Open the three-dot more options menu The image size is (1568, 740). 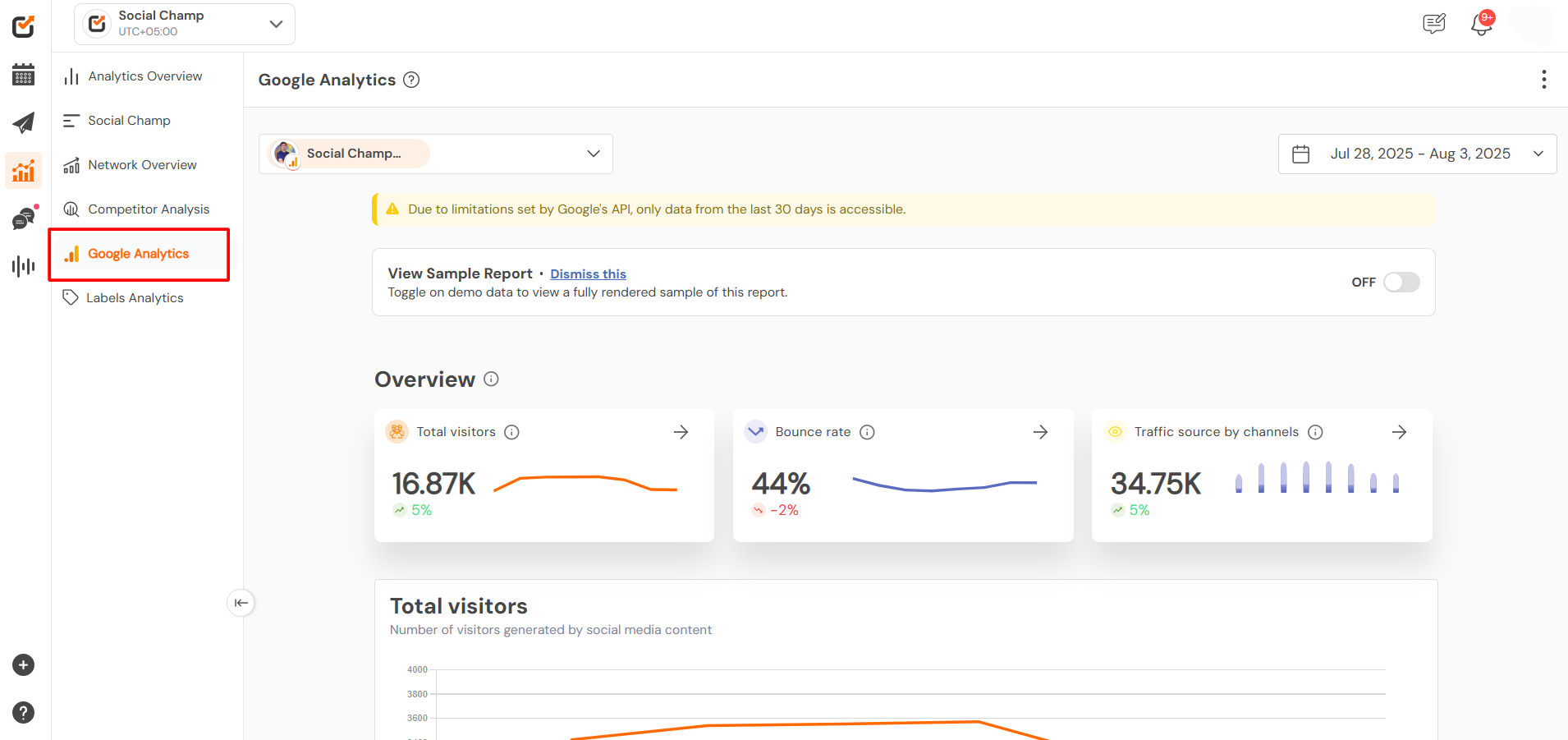pyautogui.click(x=1543, y=80)
